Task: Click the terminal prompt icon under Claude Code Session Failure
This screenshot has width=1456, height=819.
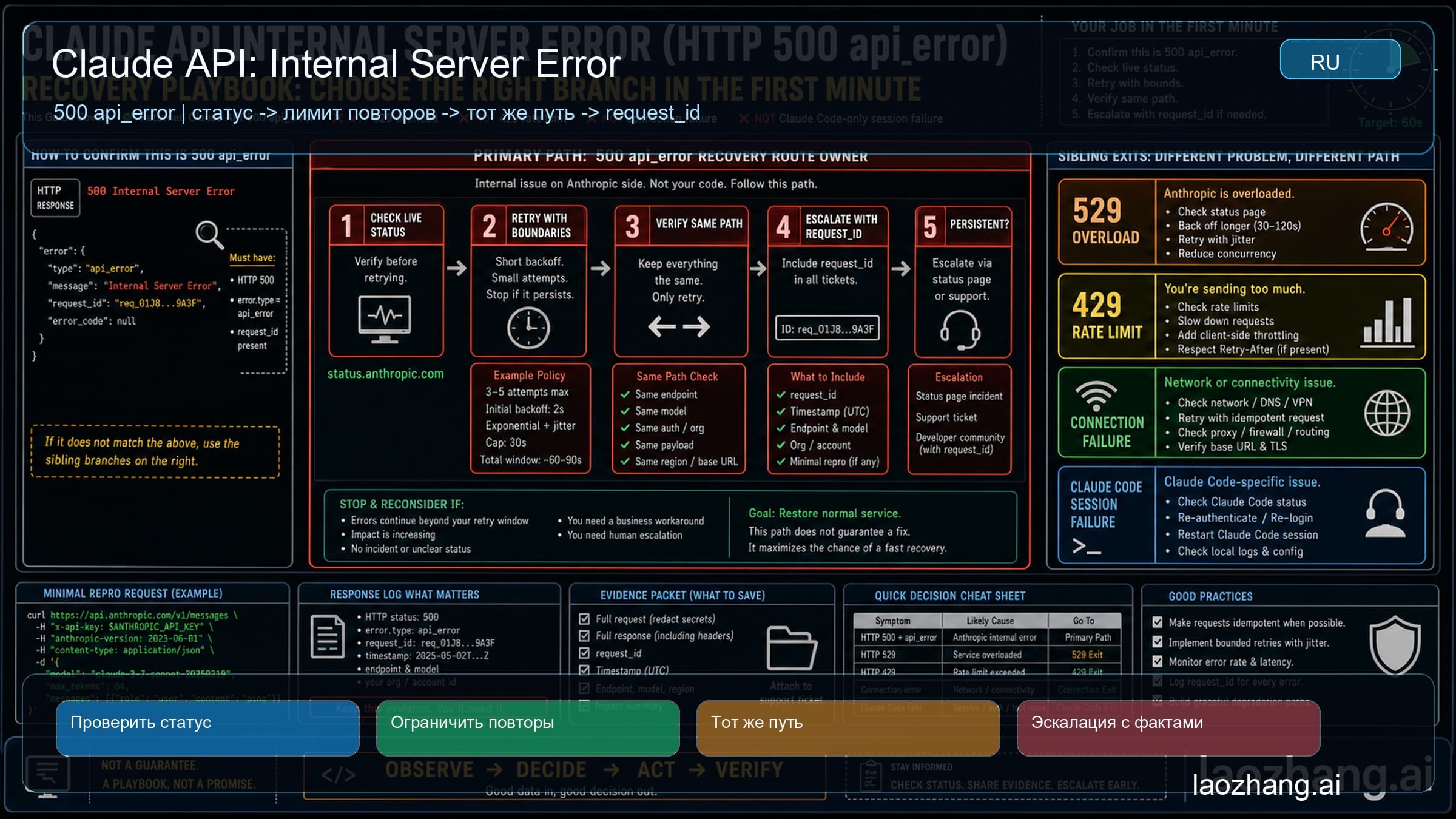Action: (x=1086, y=547)
